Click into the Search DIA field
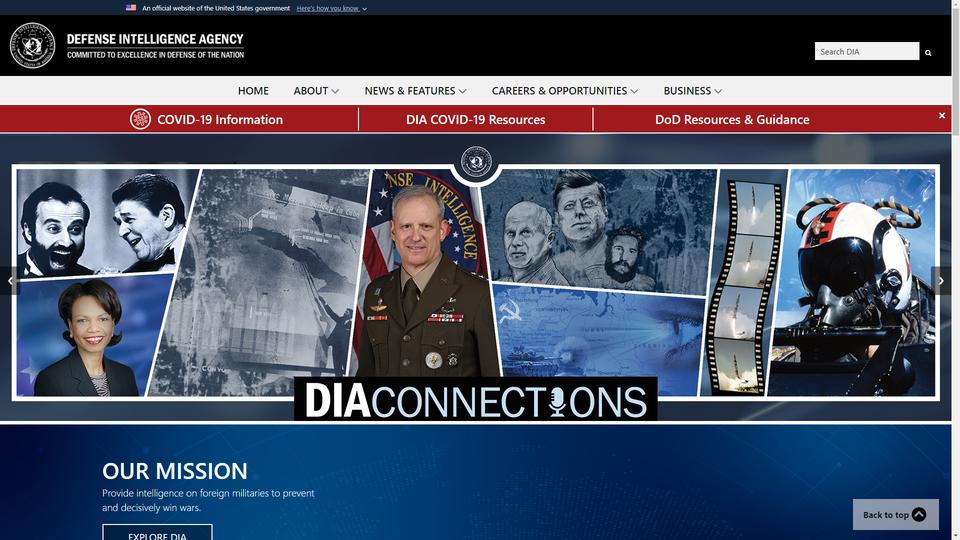 tap(866, 51)
